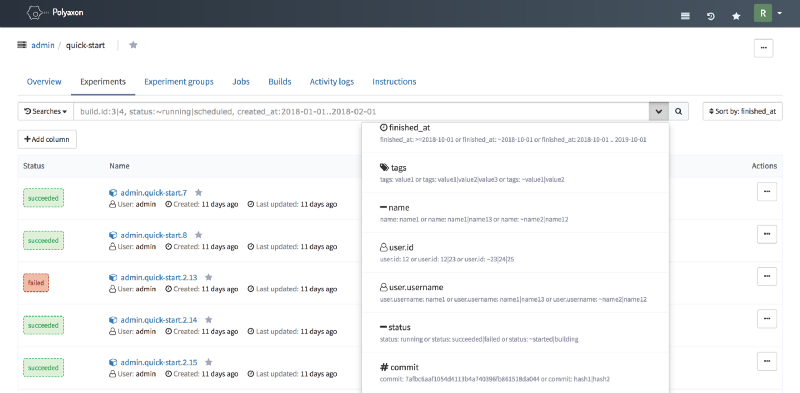
Task: Click succeeded badge of admin.quick-start.7
Action: [x=43, y=198]
